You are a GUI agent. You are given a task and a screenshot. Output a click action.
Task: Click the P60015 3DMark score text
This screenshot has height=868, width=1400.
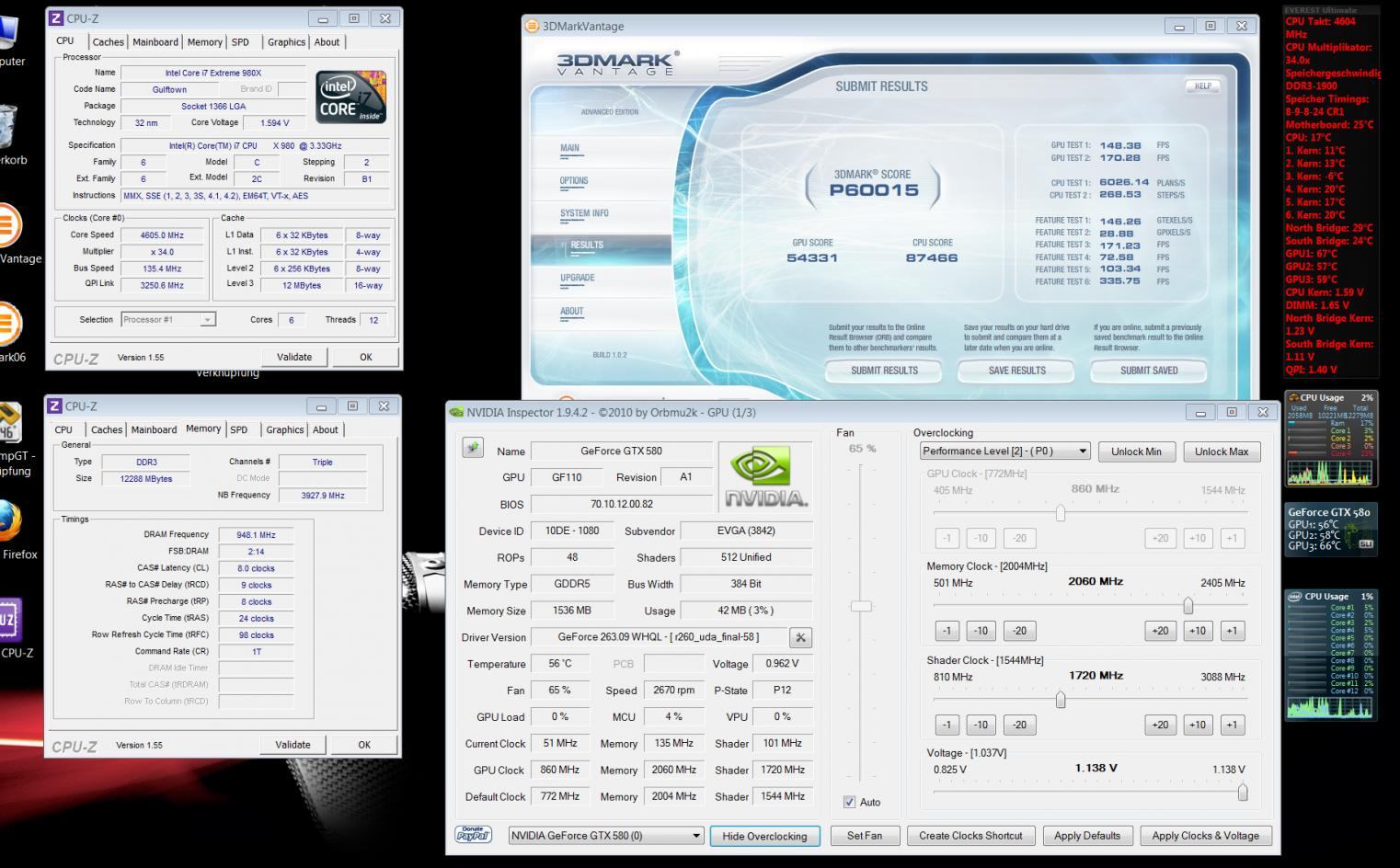coord(874,190)
